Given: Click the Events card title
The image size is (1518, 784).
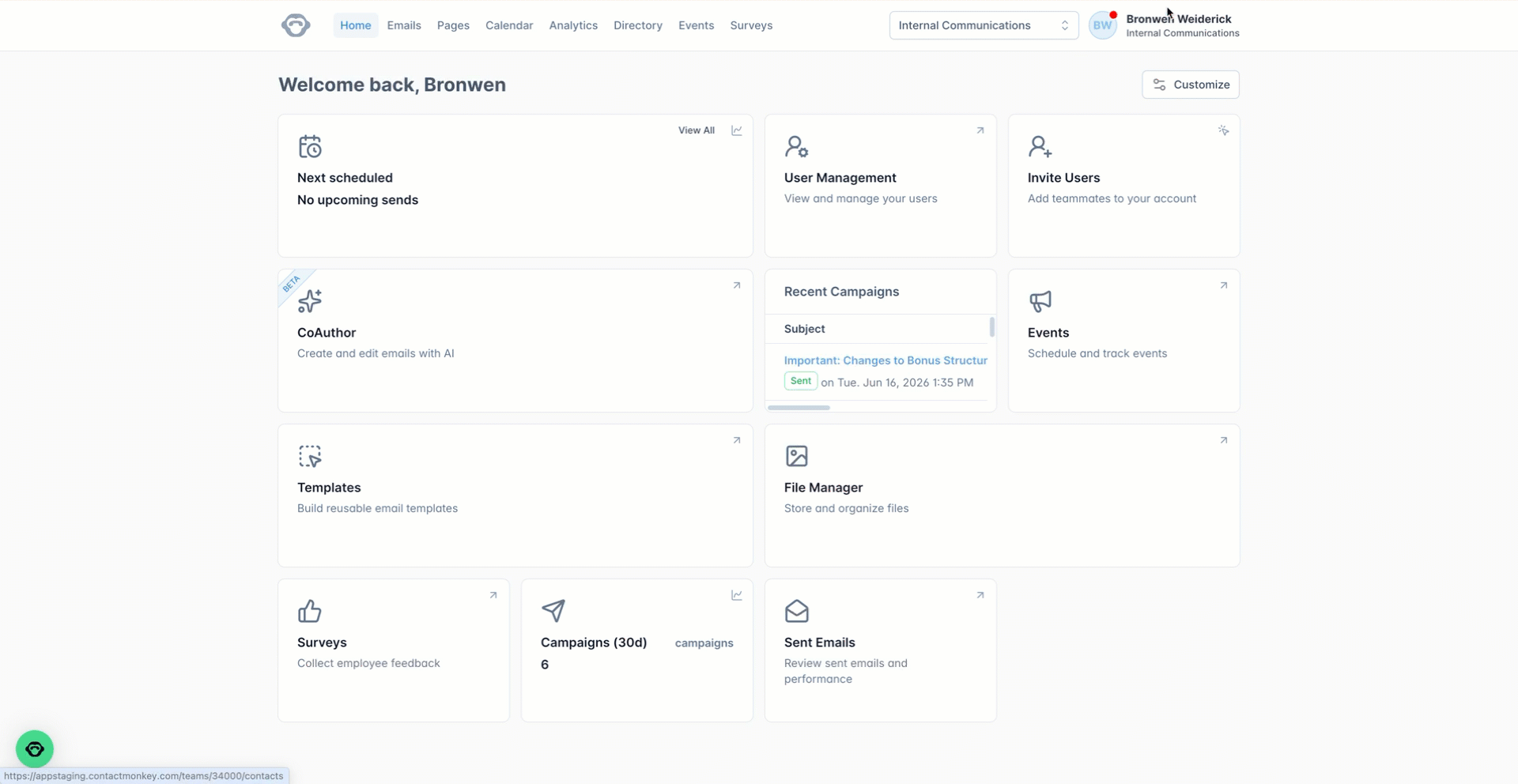Looking at the screenshot, I should tap(1048, 333).
